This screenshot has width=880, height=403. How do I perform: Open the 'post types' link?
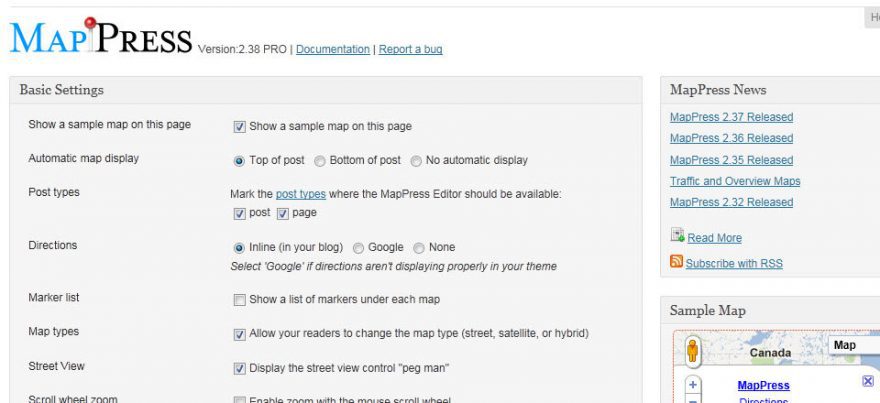(x=300, y=194)
